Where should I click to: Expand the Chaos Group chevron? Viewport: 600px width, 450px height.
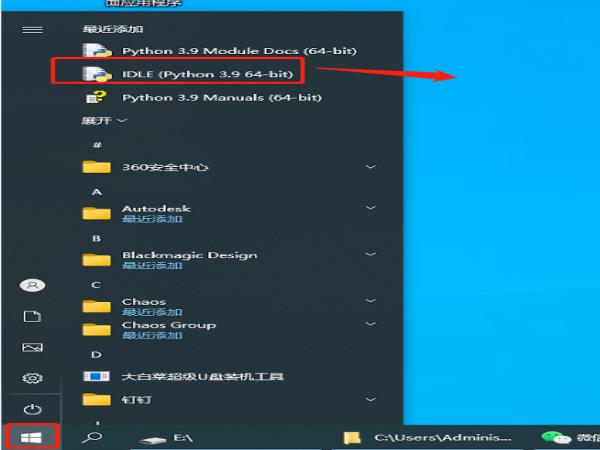(x=370, y=324)
